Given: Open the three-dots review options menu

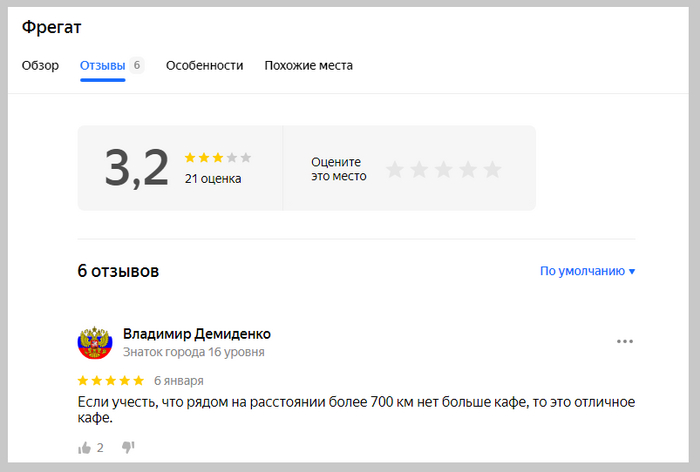Looking at the screenshot, I should click(625, 342).
